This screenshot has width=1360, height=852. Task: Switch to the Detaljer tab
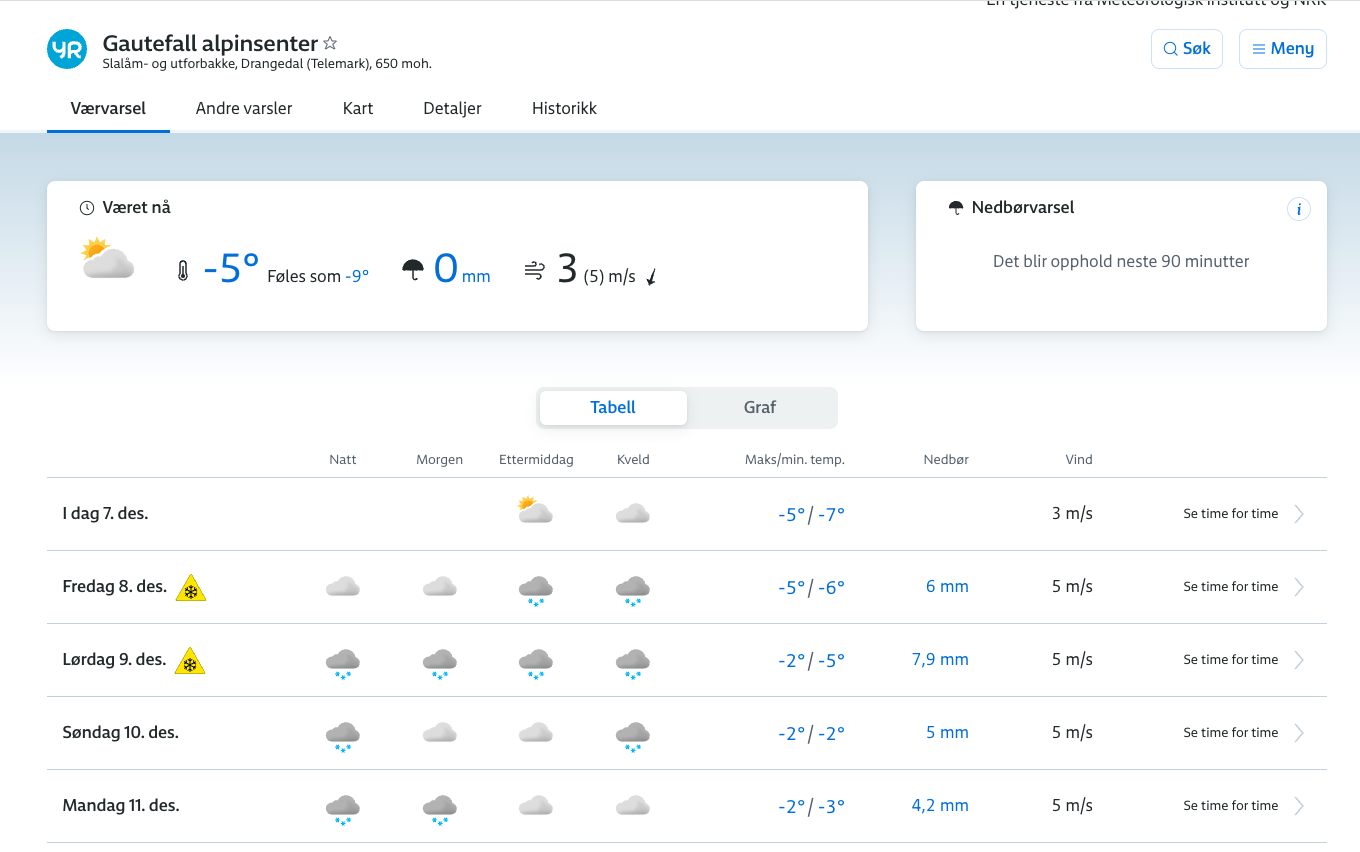(x=452, y=108)
